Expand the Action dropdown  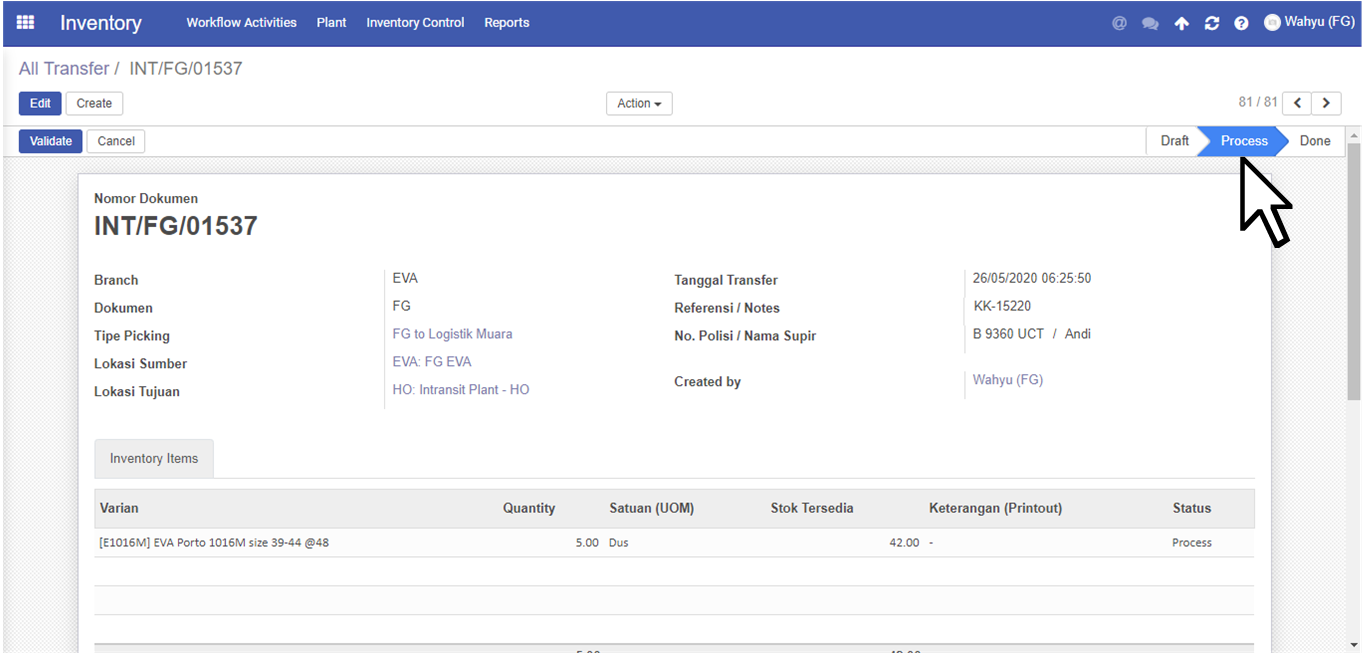pos(639,103)
